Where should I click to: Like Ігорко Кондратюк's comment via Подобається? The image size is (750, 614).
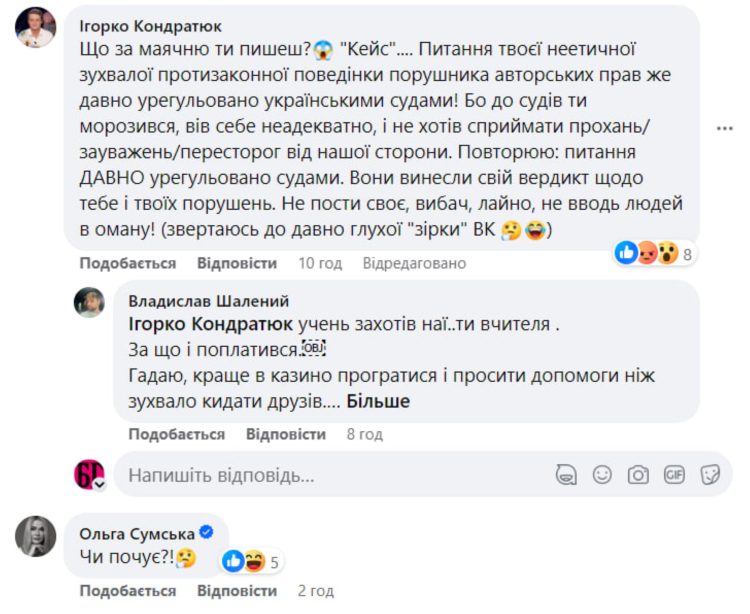[127, 263]
